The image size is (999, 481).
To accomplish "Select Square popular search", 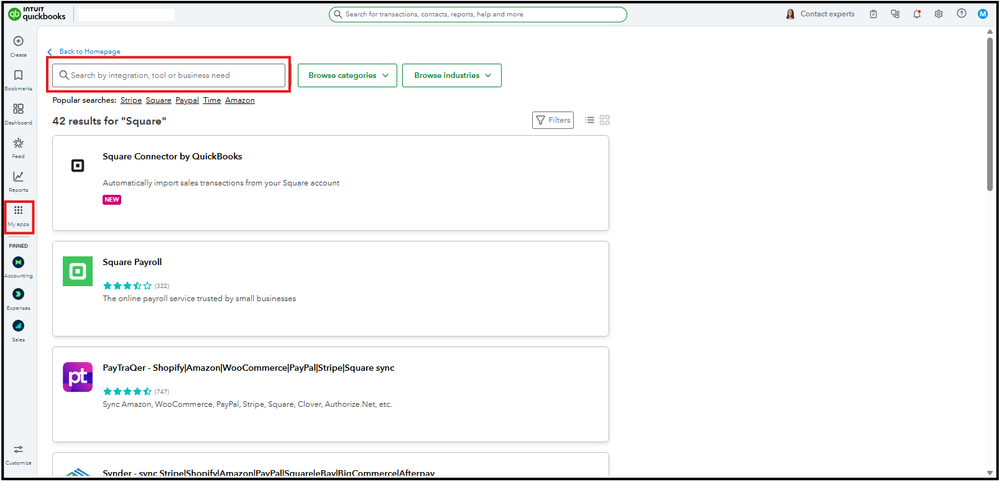I will point(159,100).
